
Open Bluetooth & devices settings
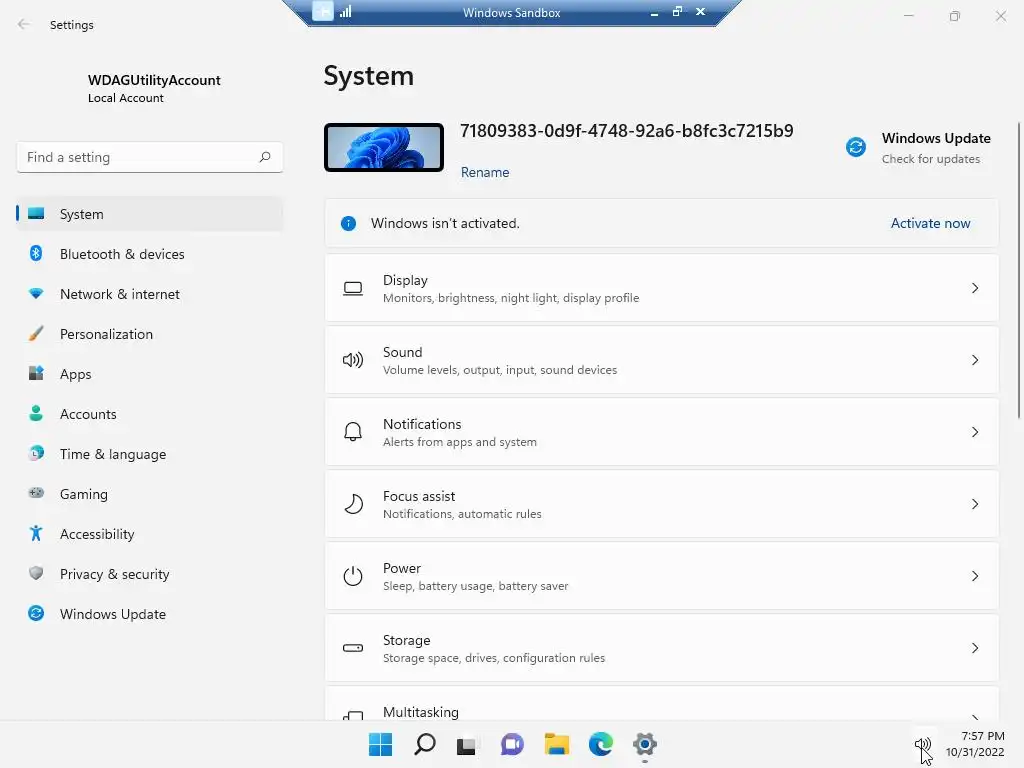coord(150,254)
